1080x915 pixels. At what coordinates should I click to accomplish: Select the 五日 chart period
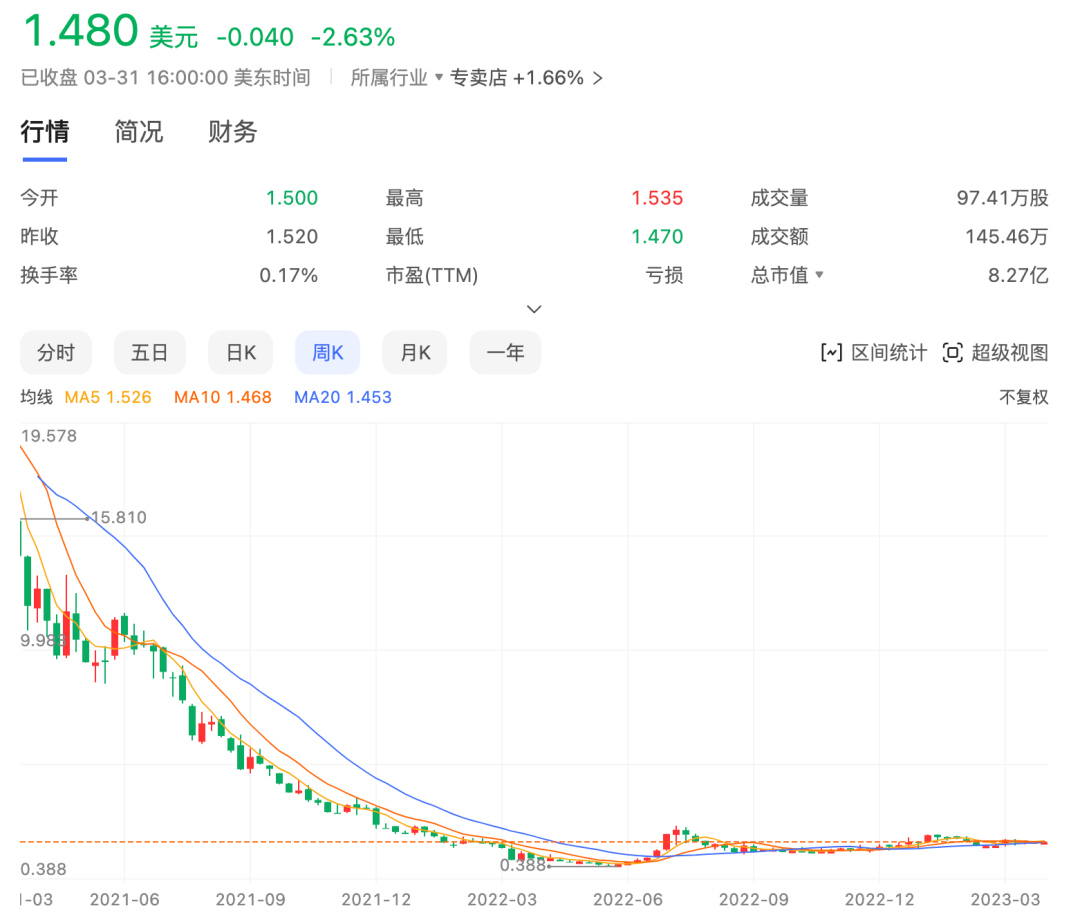pos(150,353)
